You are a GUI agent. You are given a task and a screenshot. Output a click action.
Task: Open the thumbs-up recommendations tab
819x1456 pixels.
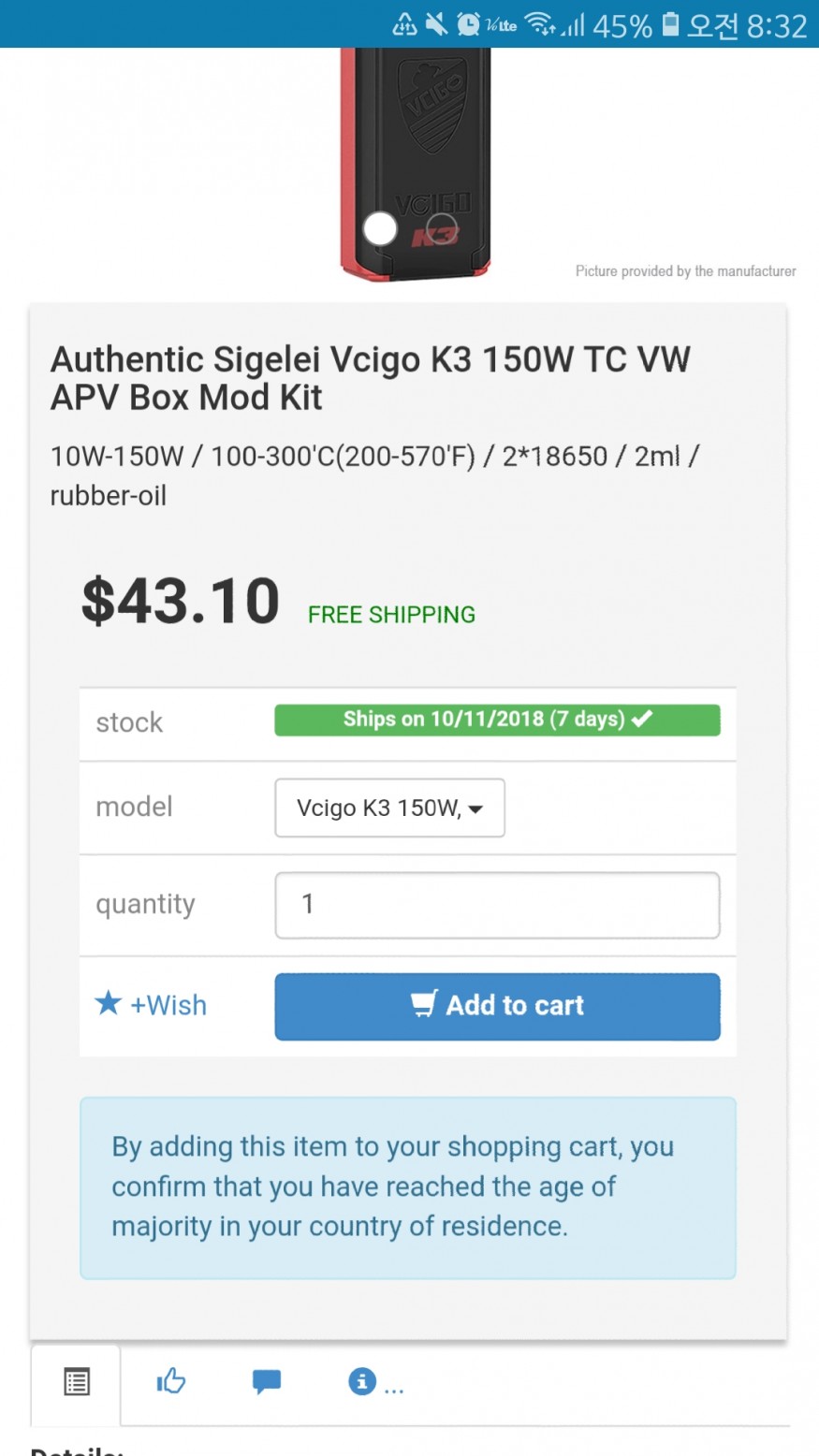(171, 1381)
